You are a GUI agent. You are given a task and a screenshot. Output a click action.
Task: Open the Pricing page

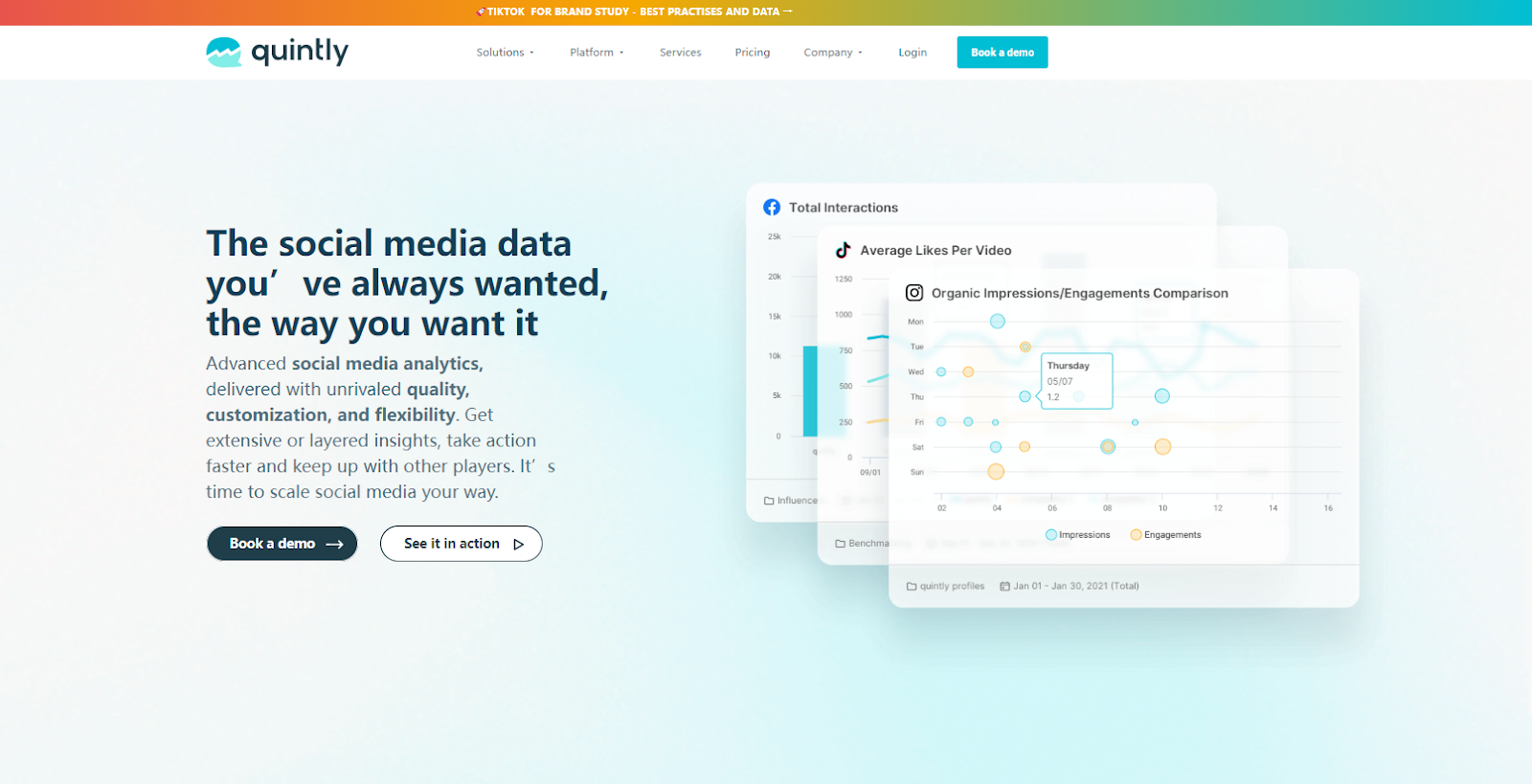tap(753, 53)
